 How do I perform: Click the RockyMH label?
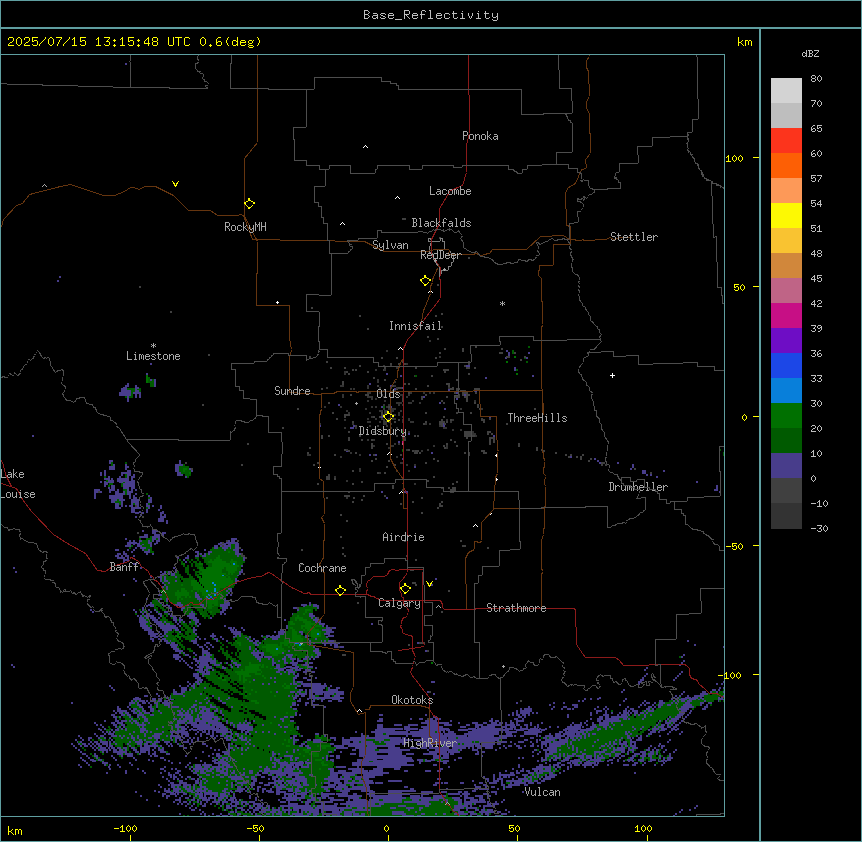click(245, 227)
